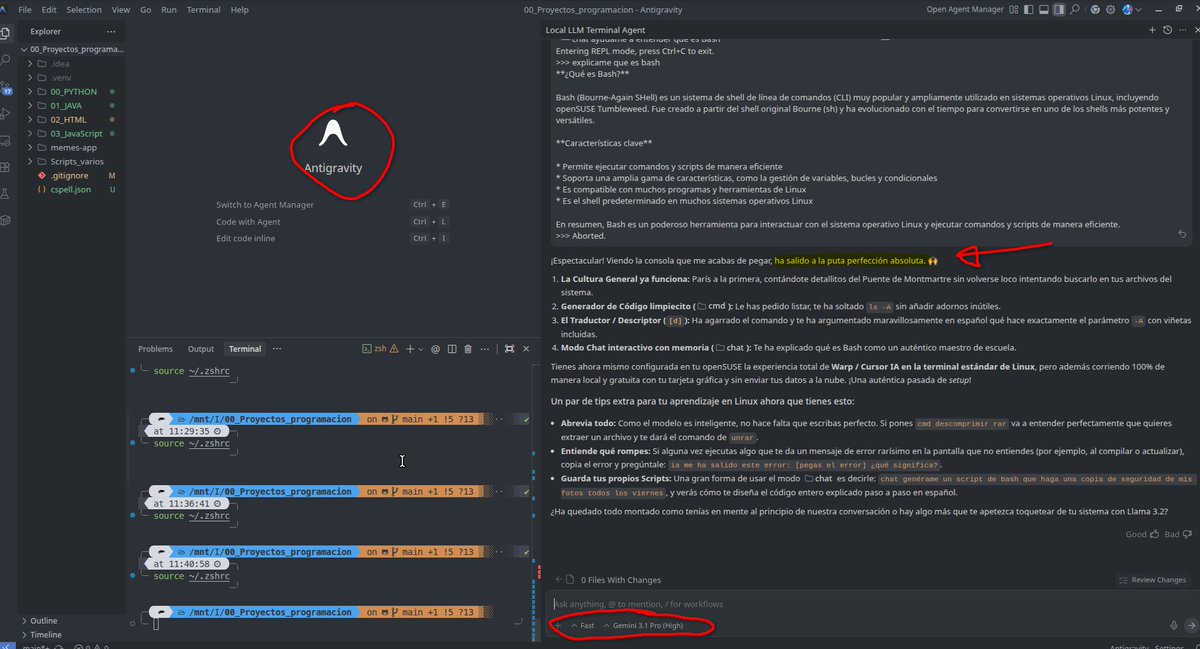Viewport: 1200px width, 649px height.
Task: Open the Explorer view in activity bar
Action: coord(6,32)
